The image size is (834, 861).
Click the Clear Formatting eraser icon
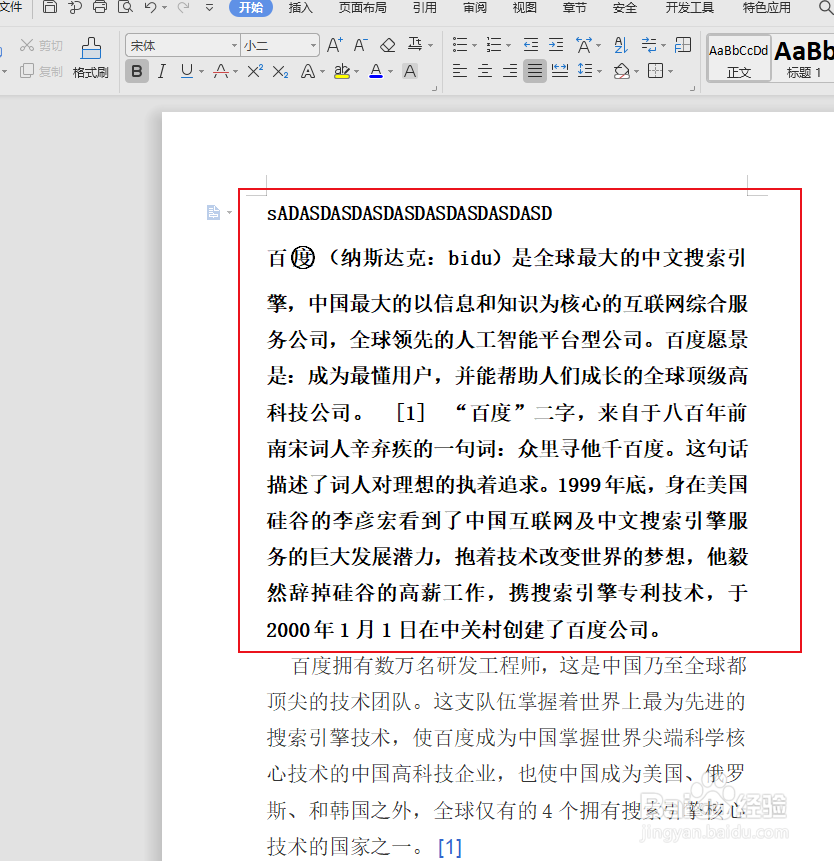pos(388,45)
